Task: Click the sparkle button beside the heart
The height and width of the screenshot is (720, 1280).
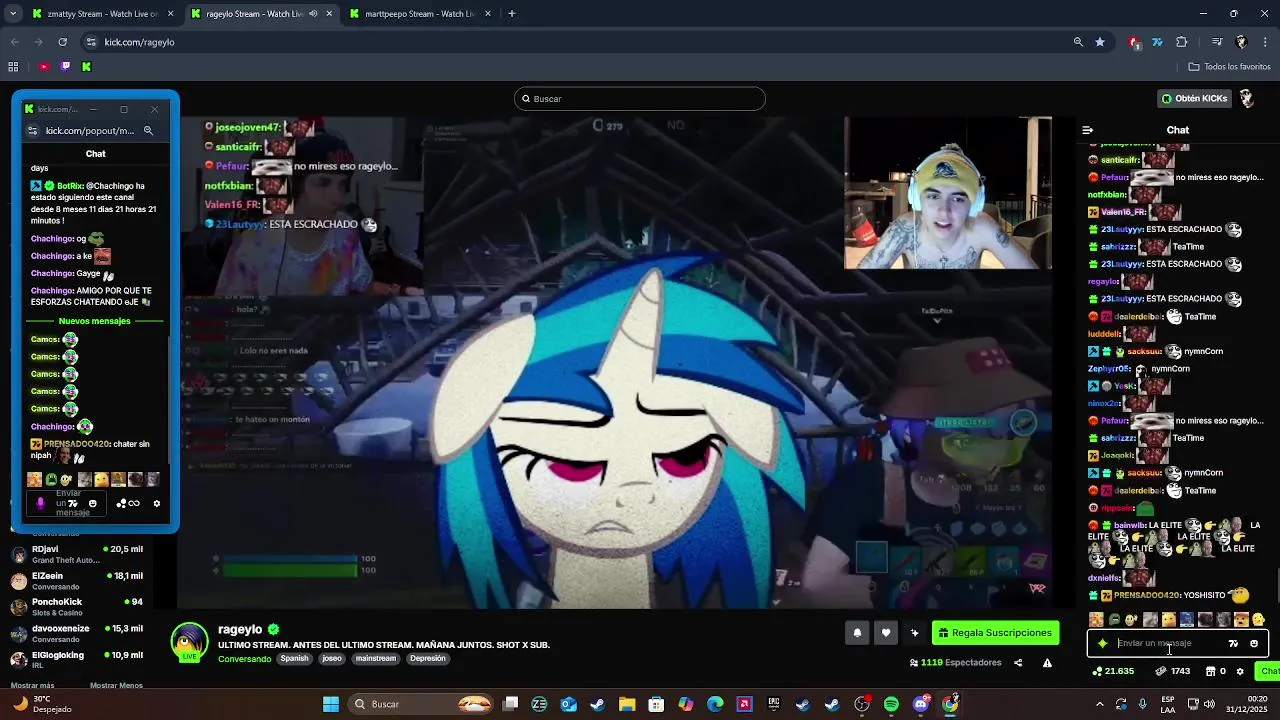Action: click(914, 633)
